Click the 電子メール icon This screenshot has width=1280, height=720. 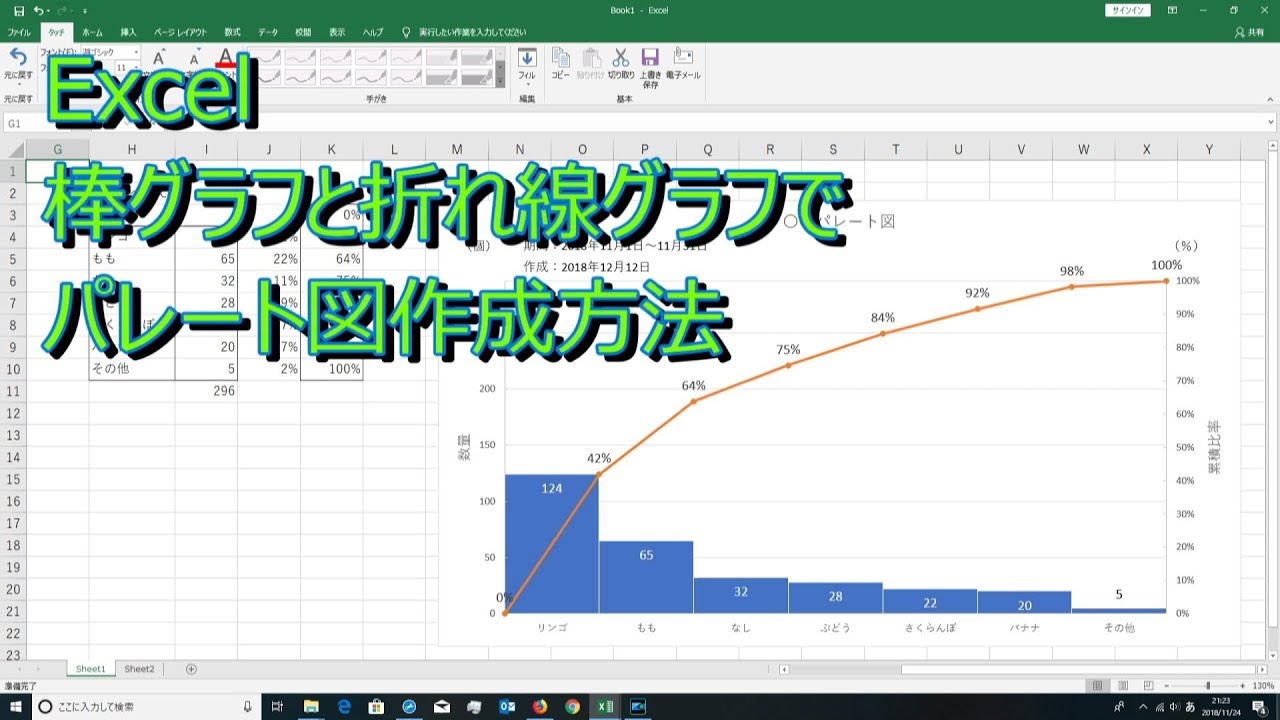coord(683,57)
